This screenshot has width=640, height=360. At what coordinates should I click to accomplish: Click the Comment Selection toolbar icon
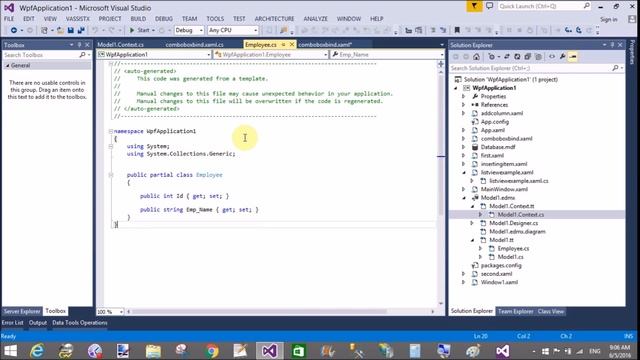point(433,30)
